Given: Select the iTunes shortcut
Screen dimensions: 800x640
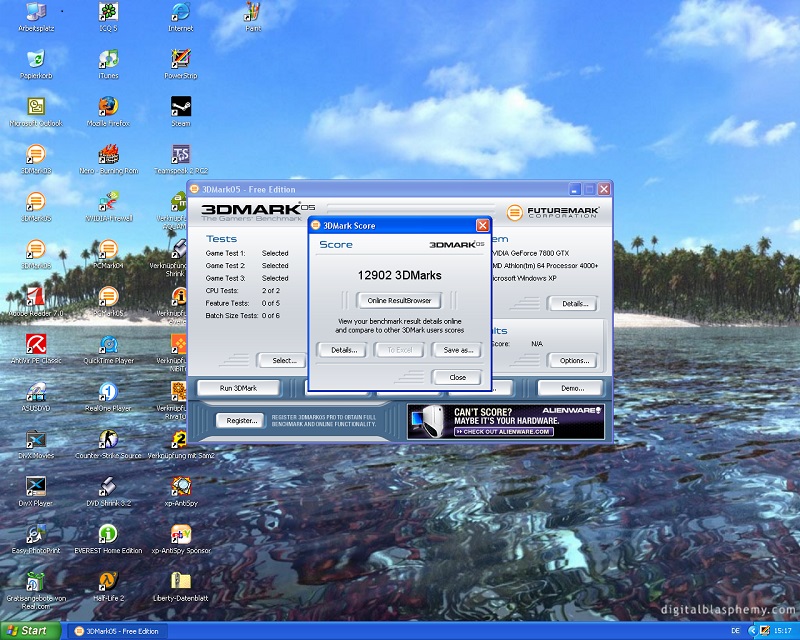Looking at the screenshot, I should tap(108, 64).
